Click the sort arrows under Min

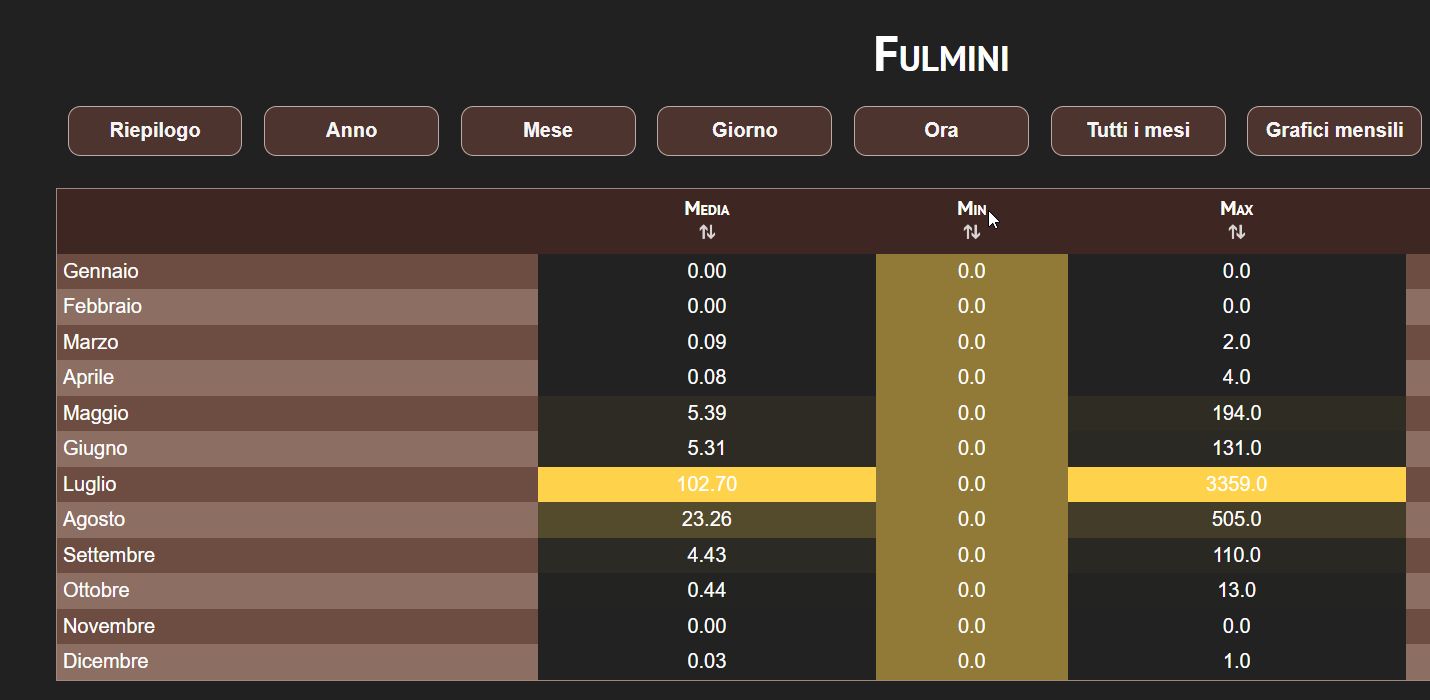point(971,232)
